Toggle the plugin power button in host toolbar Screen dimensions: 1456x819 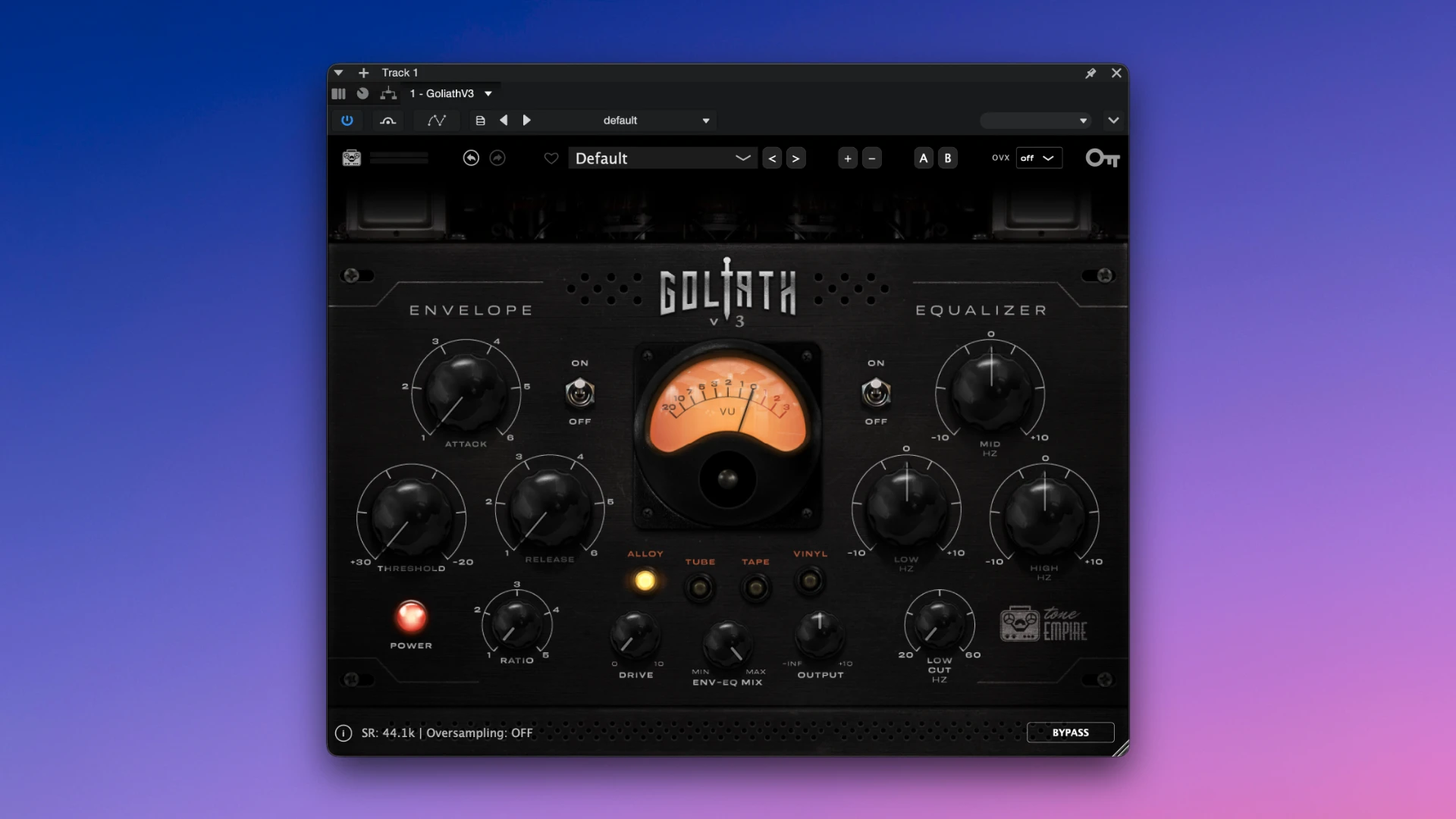[x=347, y=121]
